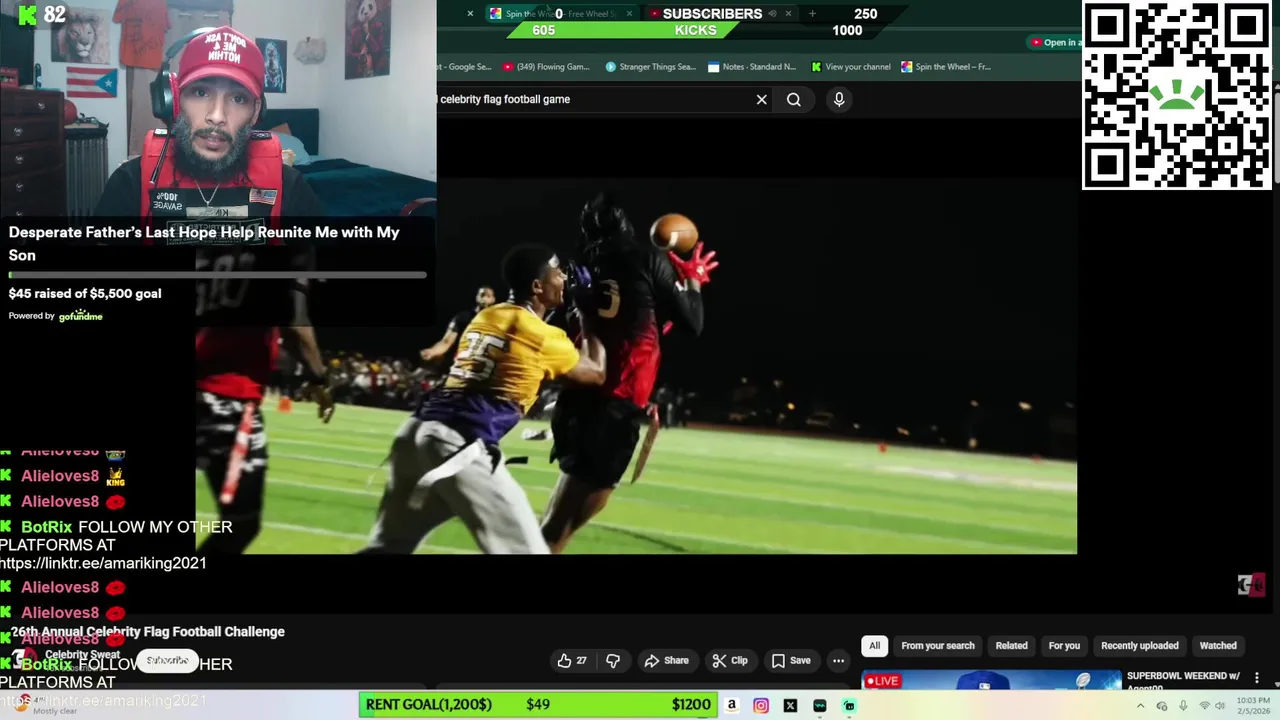Open linktr.ee/amariking2021 chat link

point(103,563)
